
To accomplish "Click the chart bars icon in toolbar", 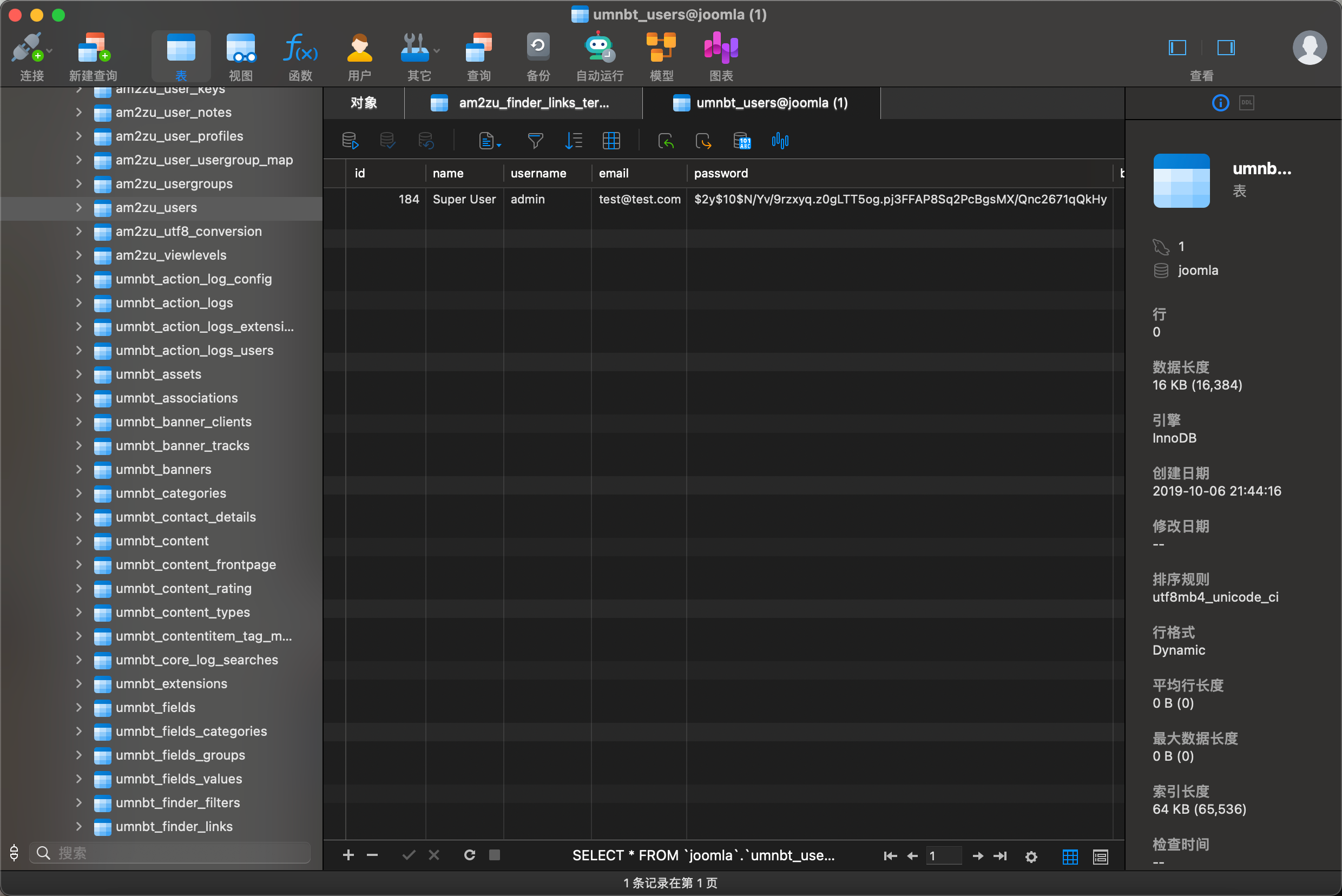I will 780,141.
